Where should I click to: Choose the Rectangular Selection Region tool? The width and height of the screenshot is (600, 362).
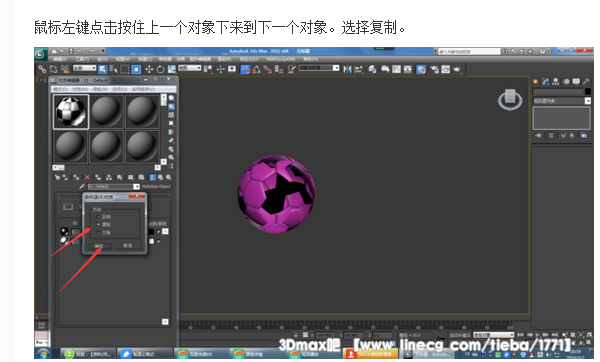(125, 69)
